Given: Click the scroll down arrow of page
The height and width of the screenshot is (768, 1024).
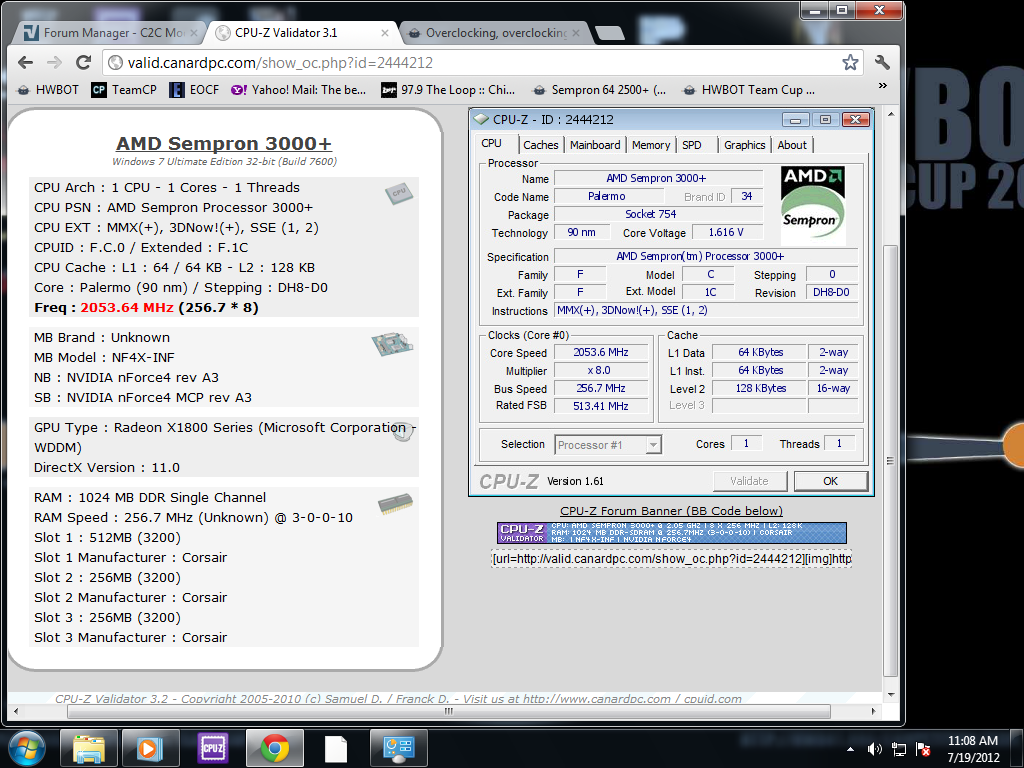Looking at the screenshot, I should click(x=890, y=695).
